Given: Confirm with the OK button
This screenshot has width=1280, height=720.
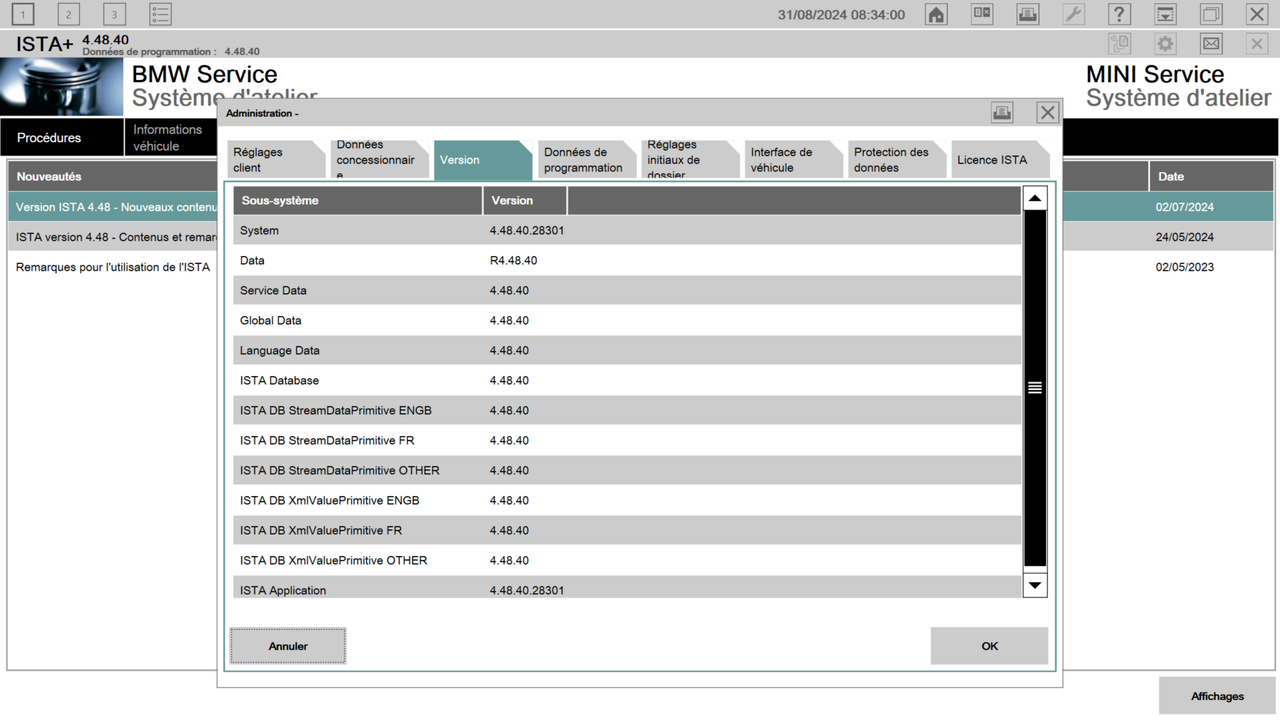Looking at the screenshot, I should (x=989, y=646).
